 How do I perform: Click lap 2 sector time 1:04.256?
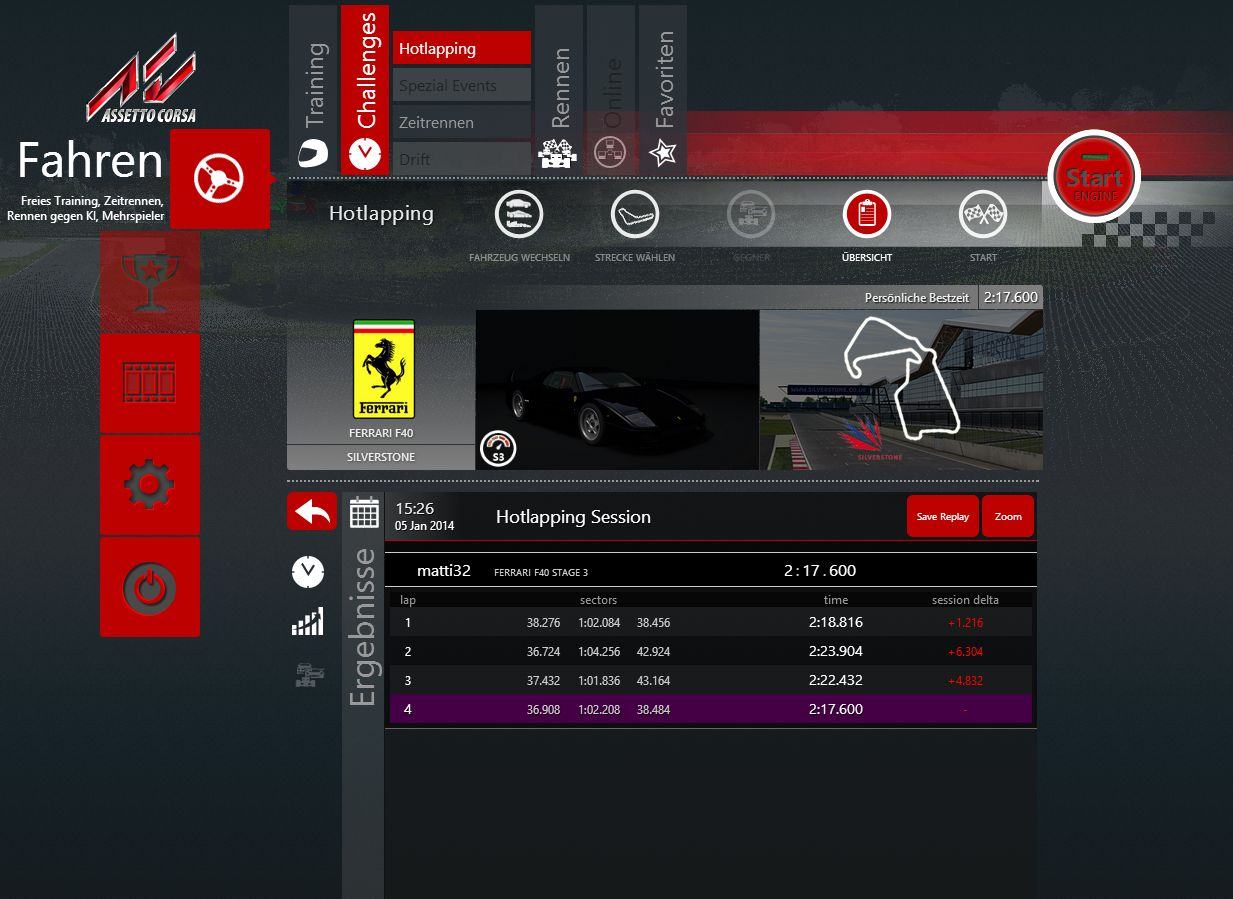(x=599, y=652)
